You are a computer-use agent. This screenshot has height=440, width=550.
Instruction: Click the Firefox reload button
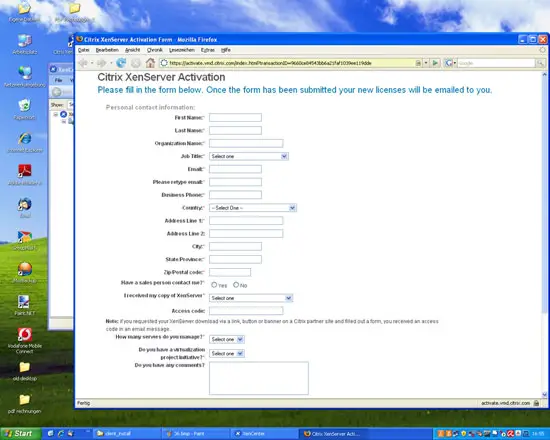tap(121, 63)
